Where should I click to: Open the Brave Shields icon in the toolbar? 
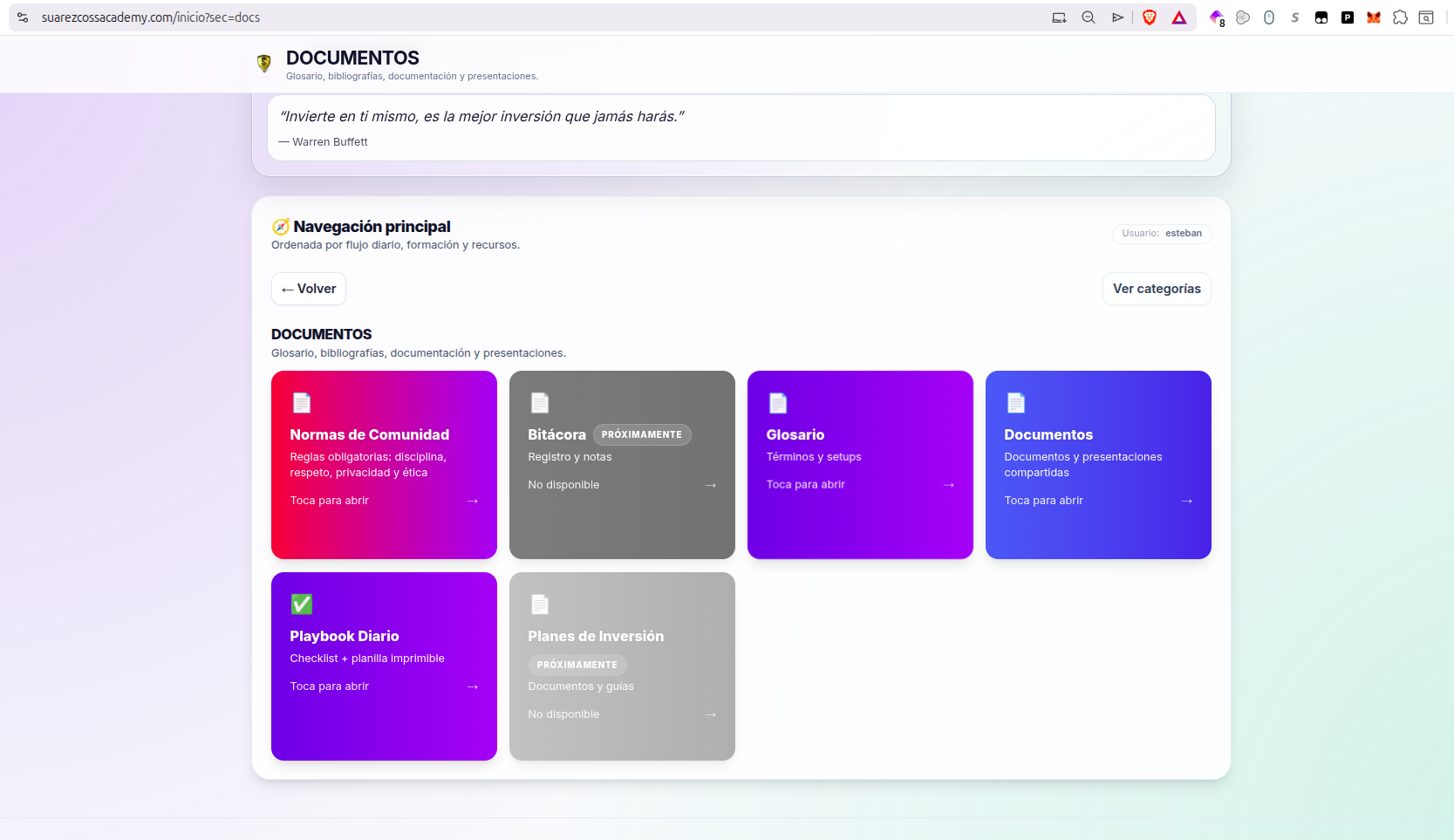(1149, 17)
